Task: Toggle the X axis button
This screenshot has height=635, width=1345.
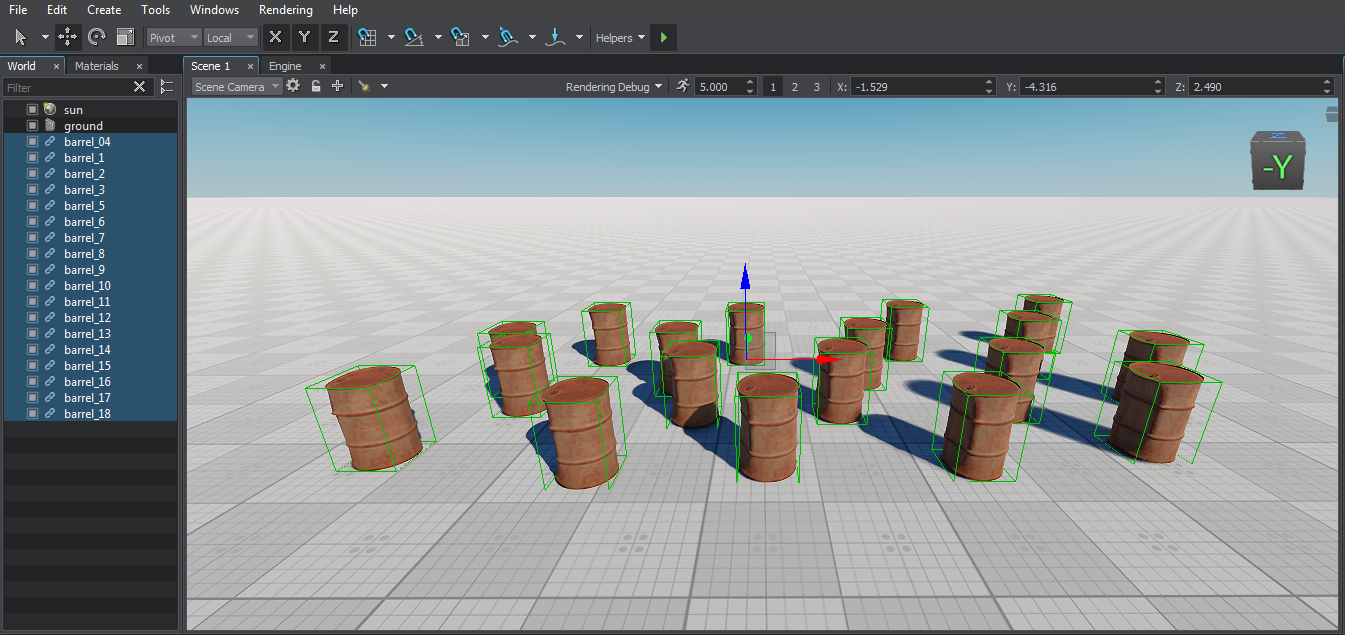Action: coord(275,38)
